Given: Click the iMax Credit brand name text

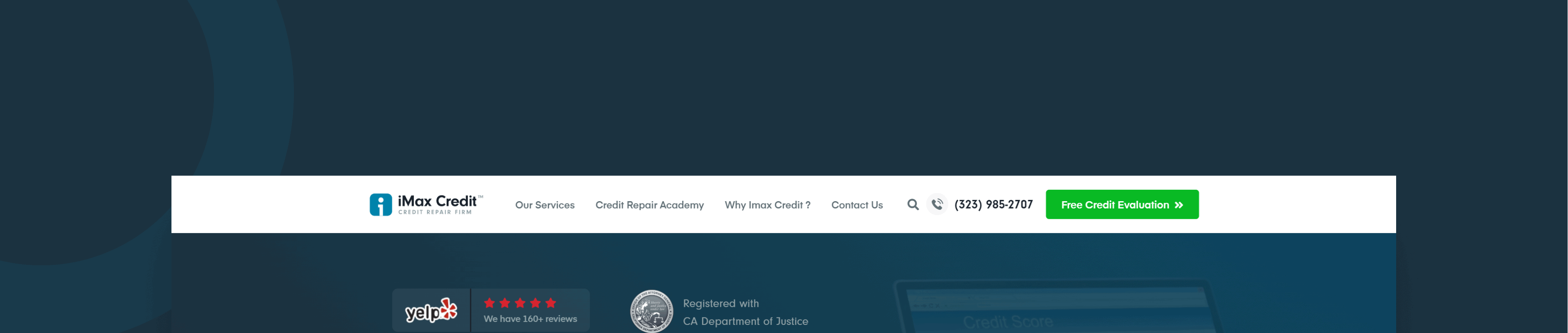Looking at the screenshot, I should [x=437, y=201].
